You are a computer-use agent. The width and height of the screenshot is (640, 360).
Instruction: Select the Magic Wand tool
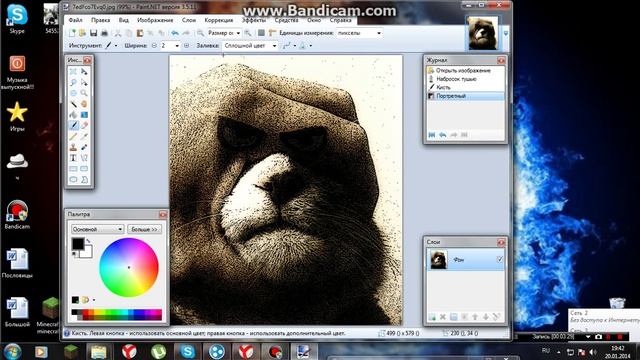(x=73, y=104)
